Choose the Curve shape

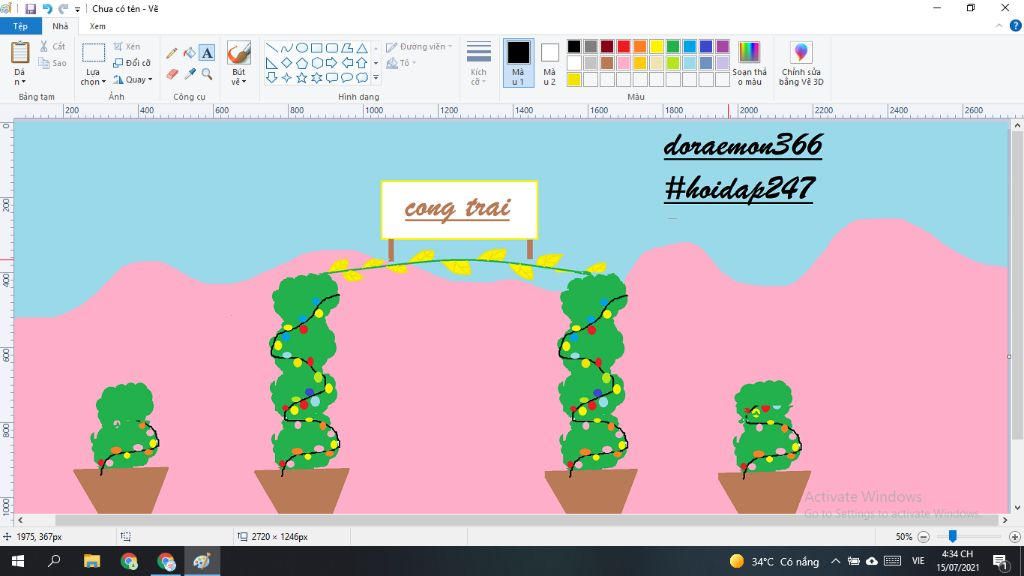point(287,48)
